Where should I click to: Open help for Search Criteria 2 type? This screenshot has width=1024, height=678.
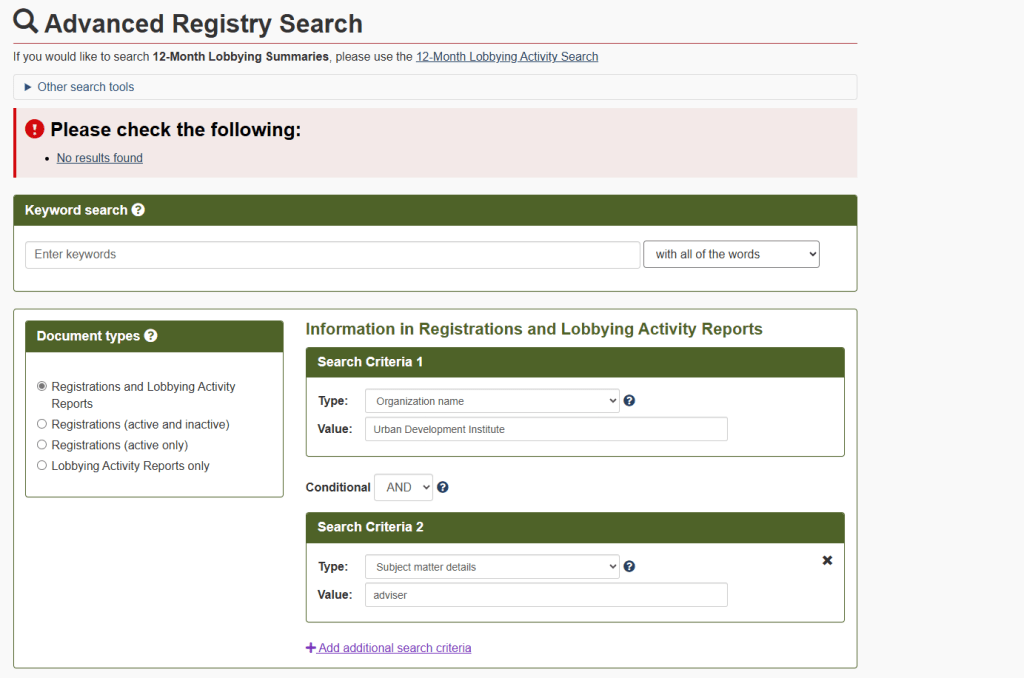629,567
